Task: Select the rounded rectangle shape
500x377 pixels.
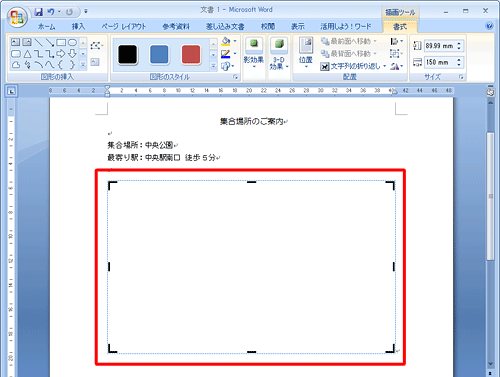Action: pos(16,54)
